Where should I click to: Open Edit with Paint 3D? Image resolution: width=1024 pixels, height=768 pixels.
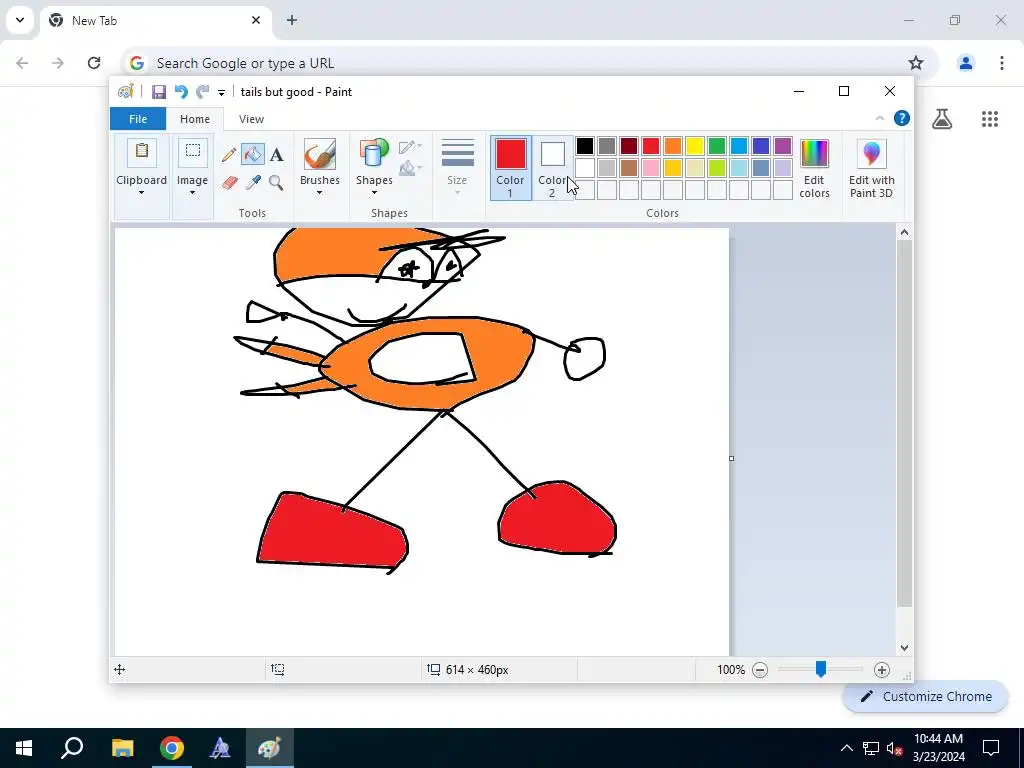(x=872, y=168)
